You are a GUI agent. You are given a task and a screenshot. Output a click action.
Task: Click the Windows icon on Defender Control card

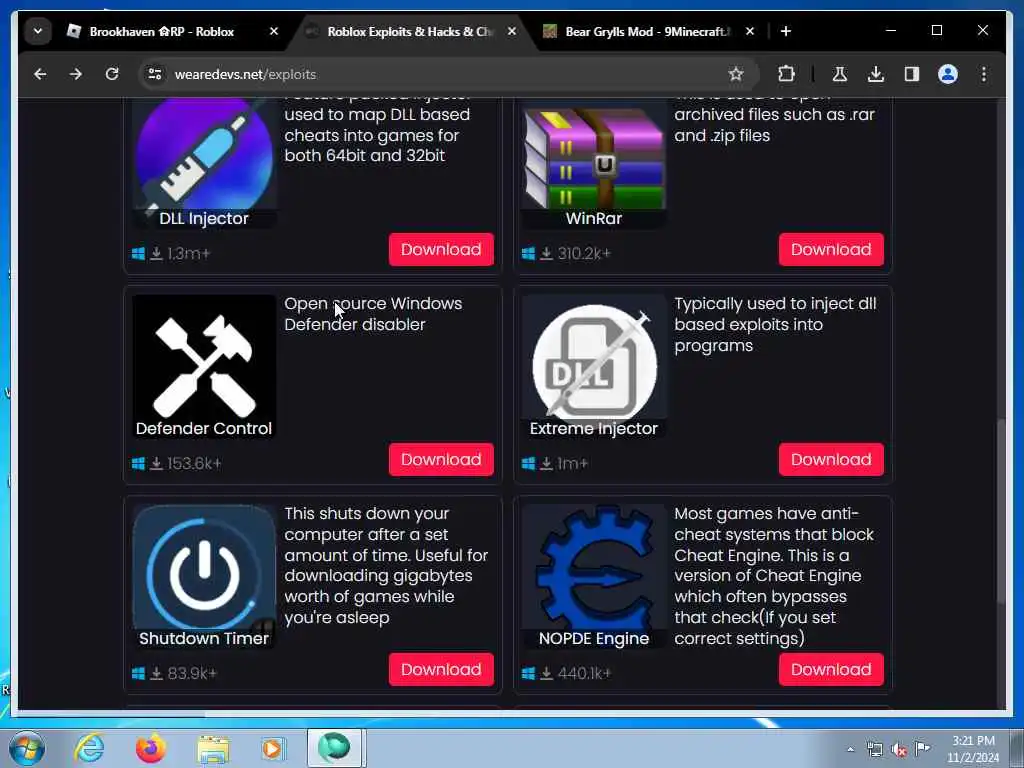pos(138,464)
